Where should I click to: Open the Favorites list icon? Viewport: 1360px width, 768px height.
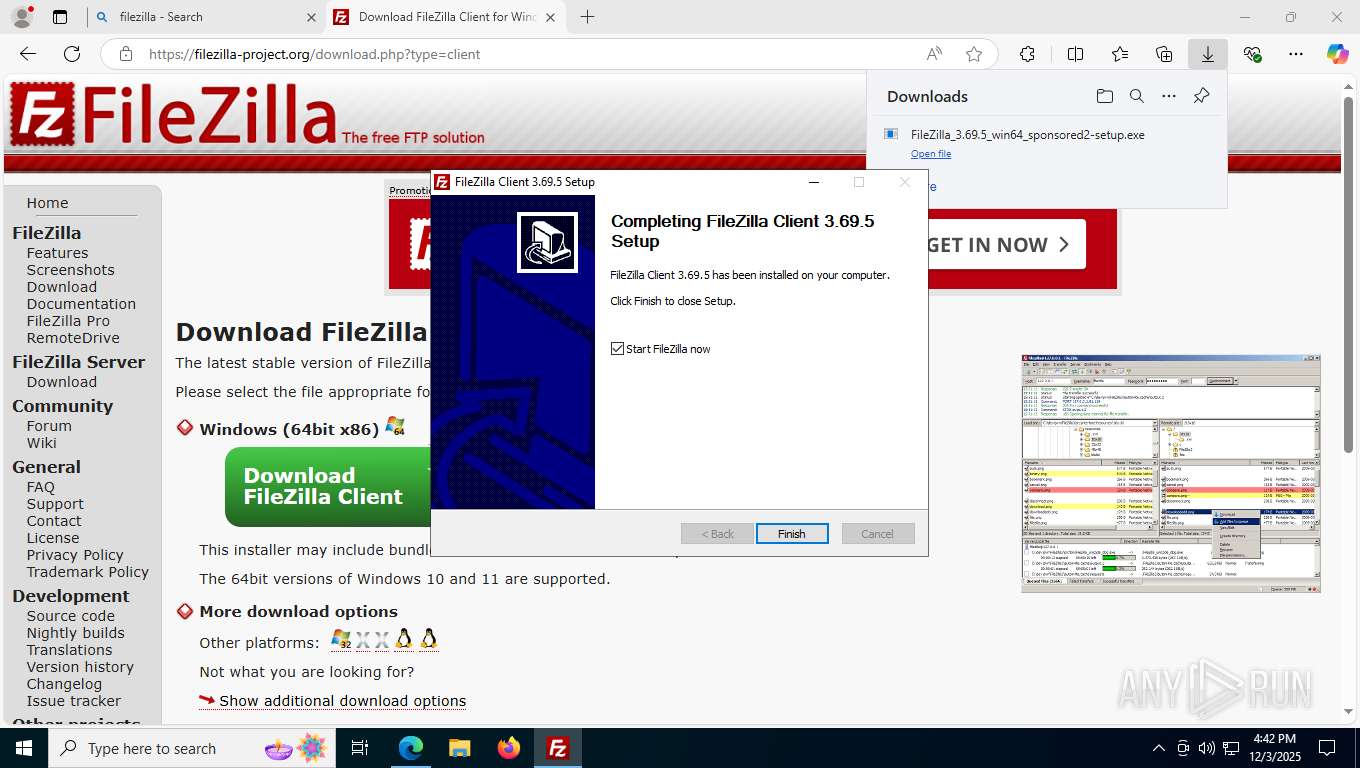tap(1120, 54)
